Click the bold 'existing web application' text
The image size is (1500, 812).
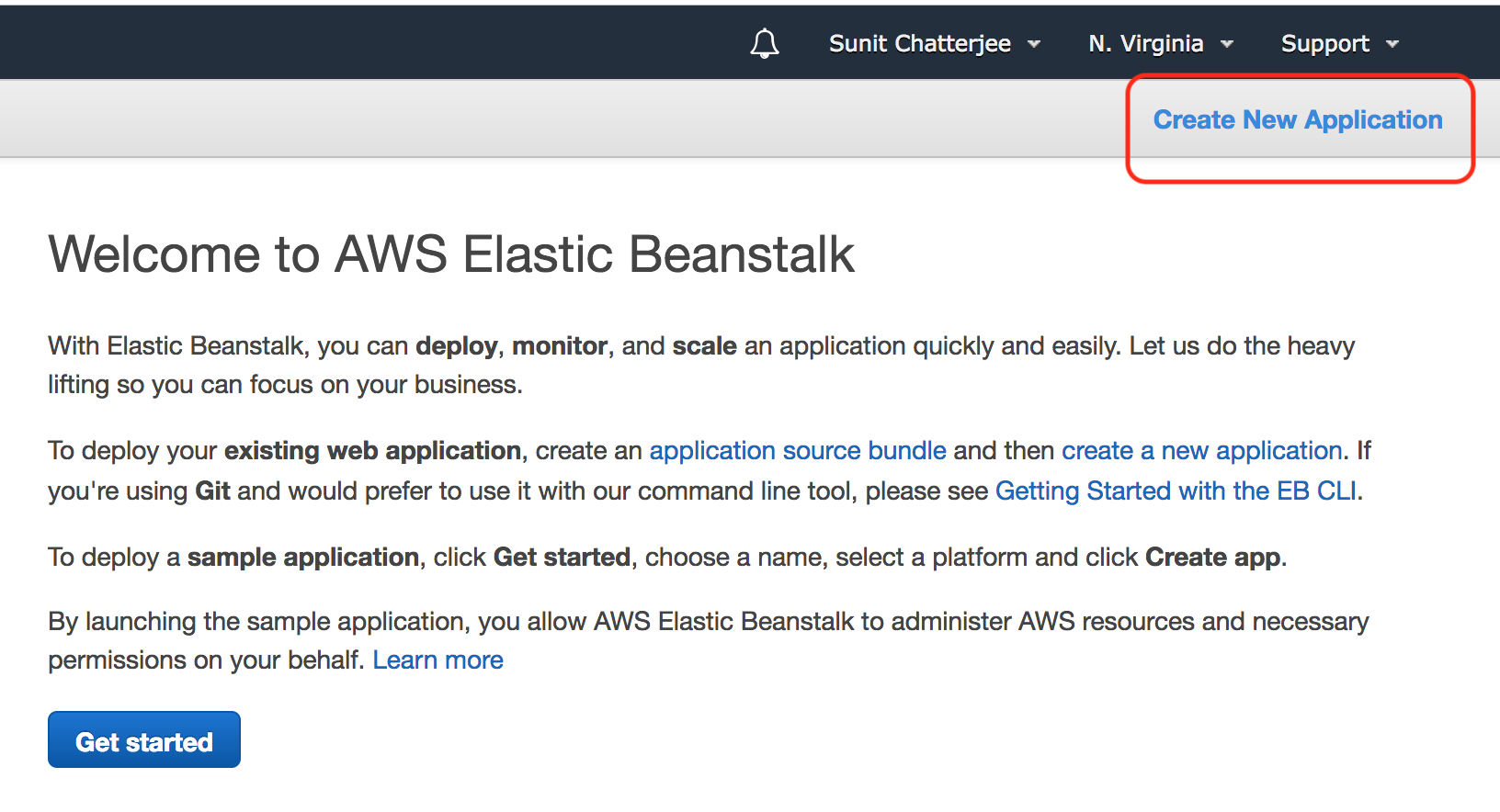point(372,451)
